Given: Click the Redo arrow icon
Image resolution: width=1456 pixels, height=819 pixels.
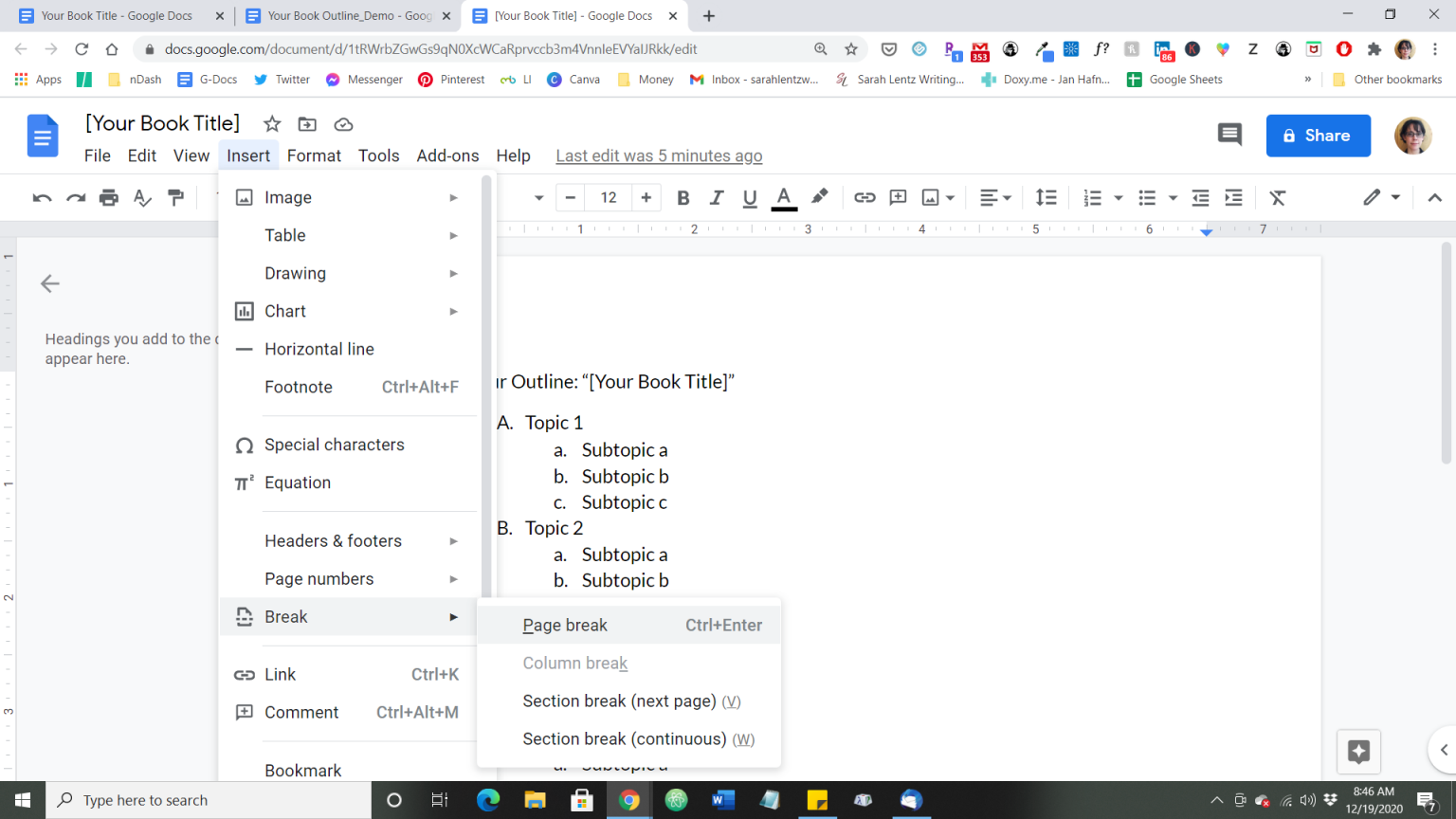Looking at the screenshot, I should tap(76, 197).
